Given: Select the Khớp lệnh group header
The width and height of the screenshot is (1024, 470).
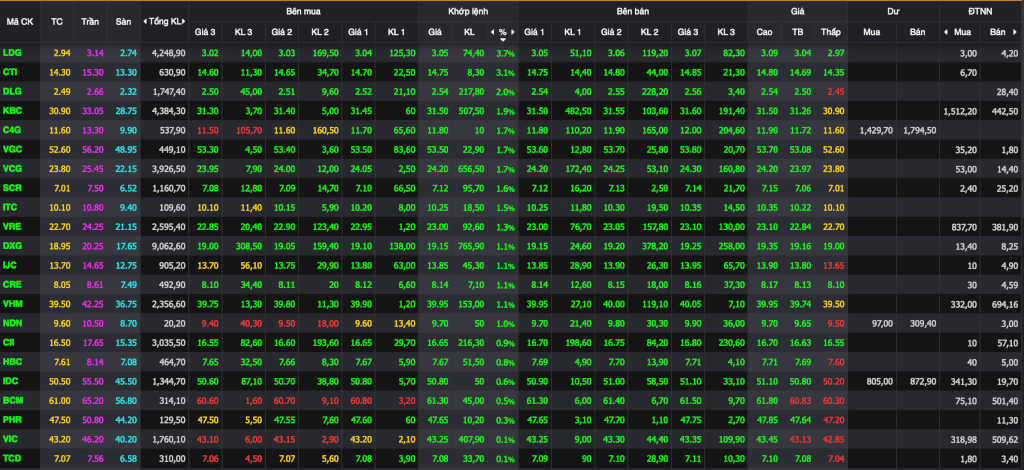Looking at the screenshot, I should coord(468,11).
